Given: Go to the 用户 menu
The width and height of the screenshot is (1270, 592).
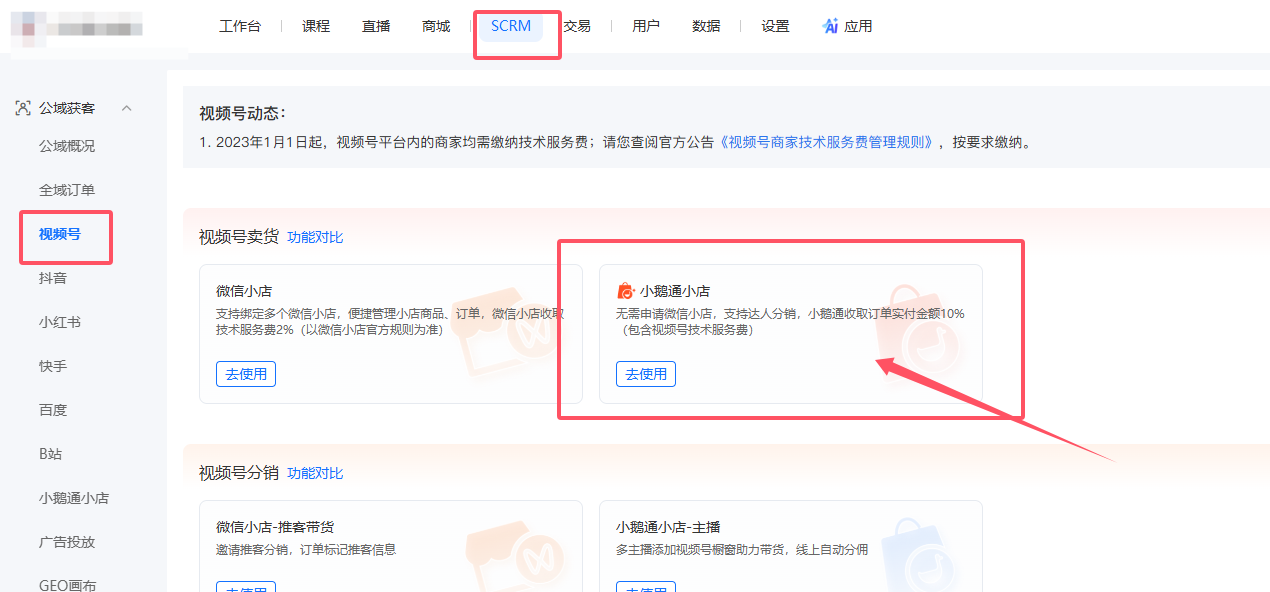Looking at the screenshot, I should point(646,26).
